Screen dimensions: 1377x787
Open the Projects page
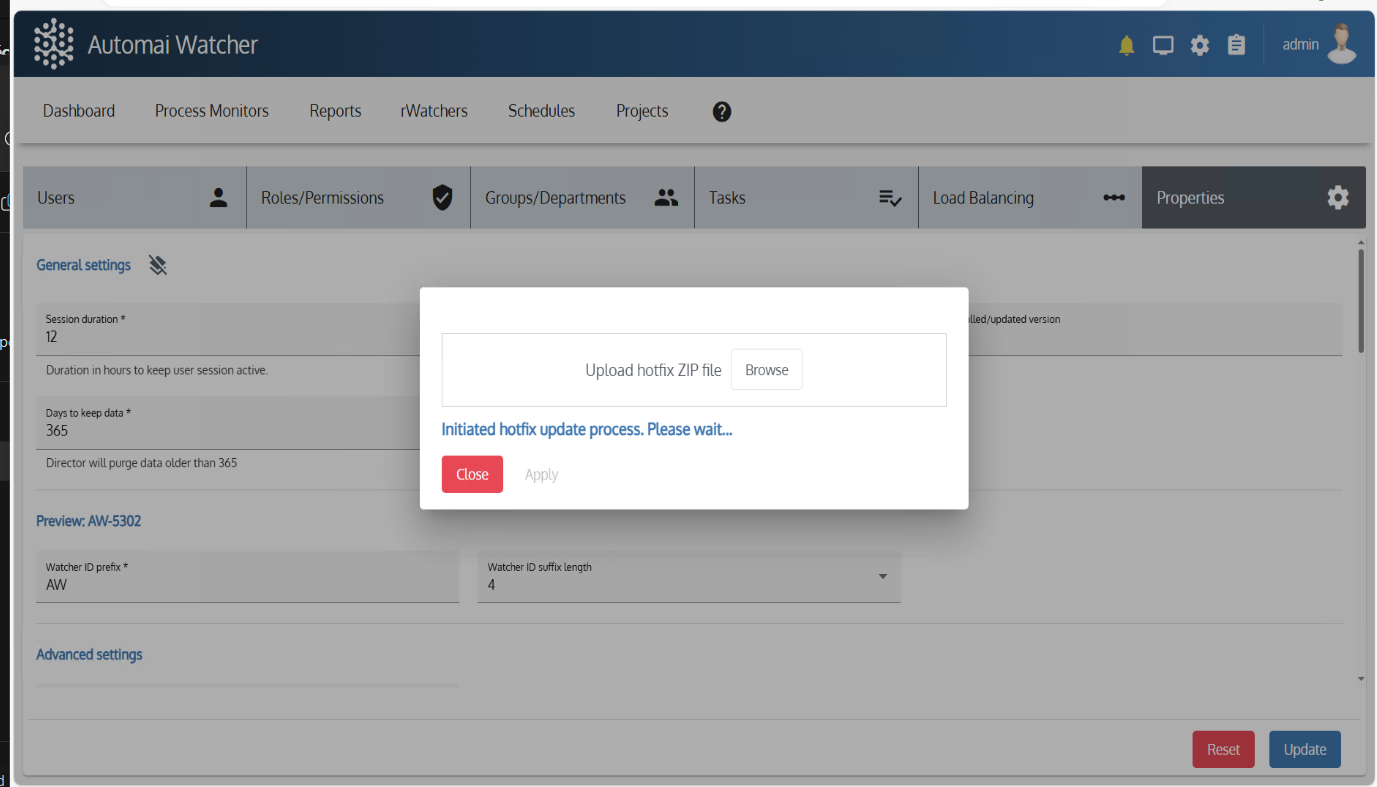[x=642, y=111]
